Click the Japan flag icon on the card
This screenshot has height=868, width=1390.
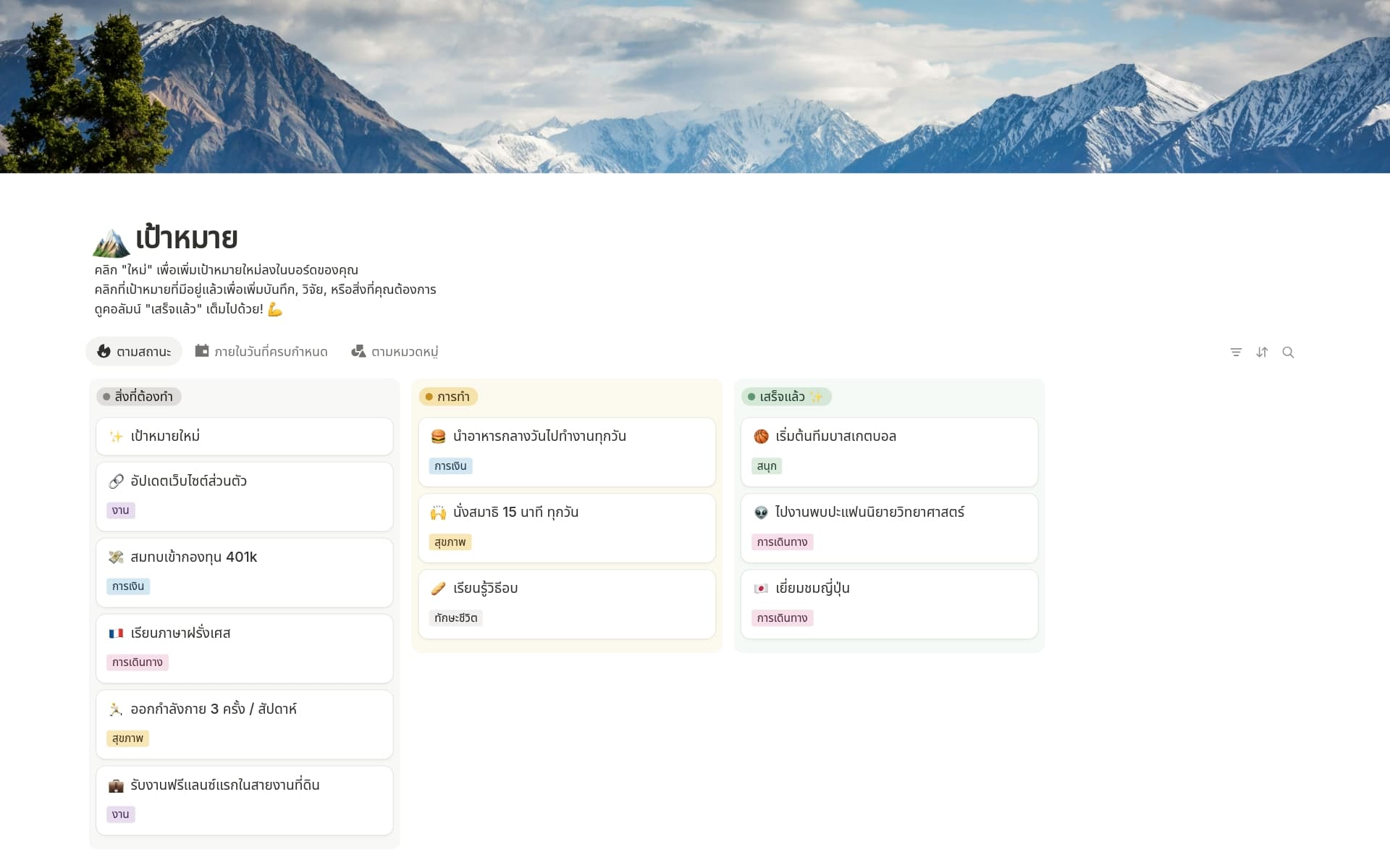point(761,589)
